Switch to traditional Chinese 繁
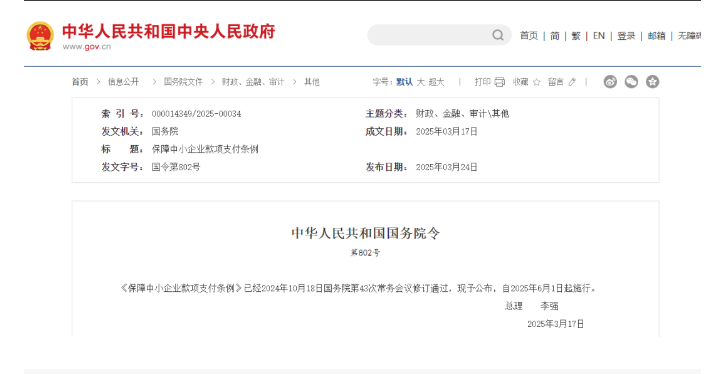 click(576, 36)
